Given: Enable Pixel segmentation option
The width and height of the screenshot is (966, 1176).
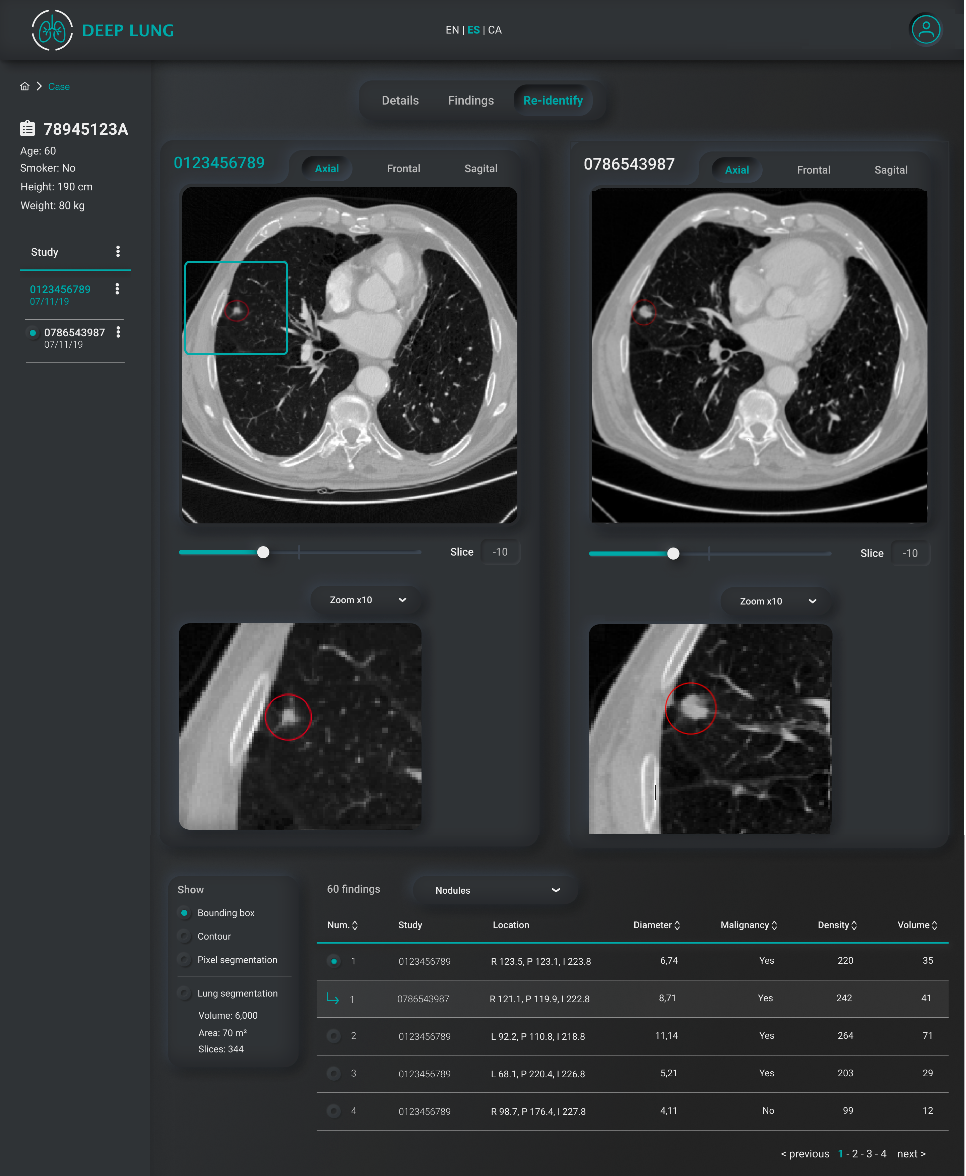Looking at the screenshot, I should pyautogui.click(x=183, y=960).
